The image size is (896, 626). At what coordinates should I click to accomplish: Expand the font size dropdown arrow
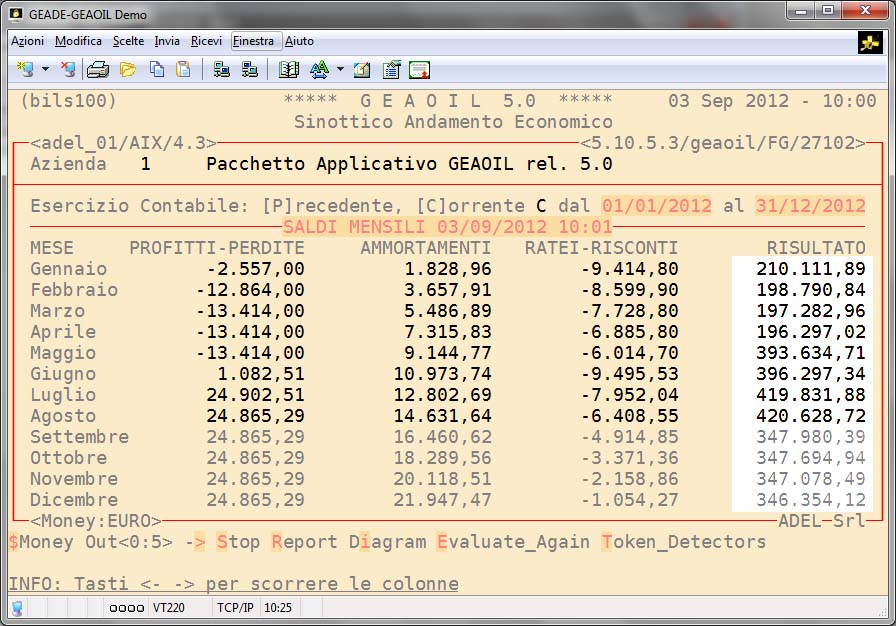pyautogui.click(x=340, y=70)
